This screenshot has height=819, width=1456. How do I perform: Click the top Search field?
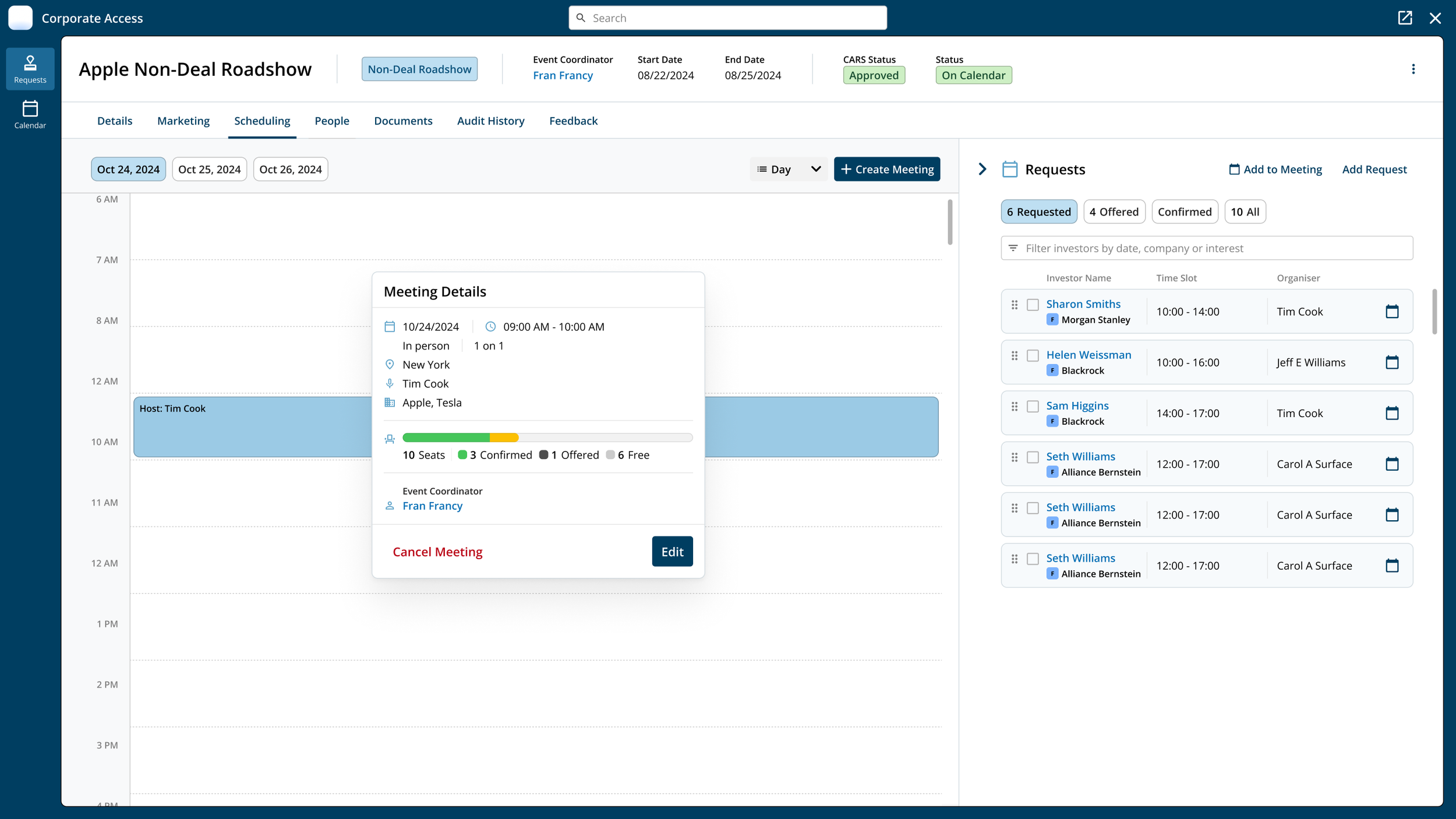coord(727,18)
